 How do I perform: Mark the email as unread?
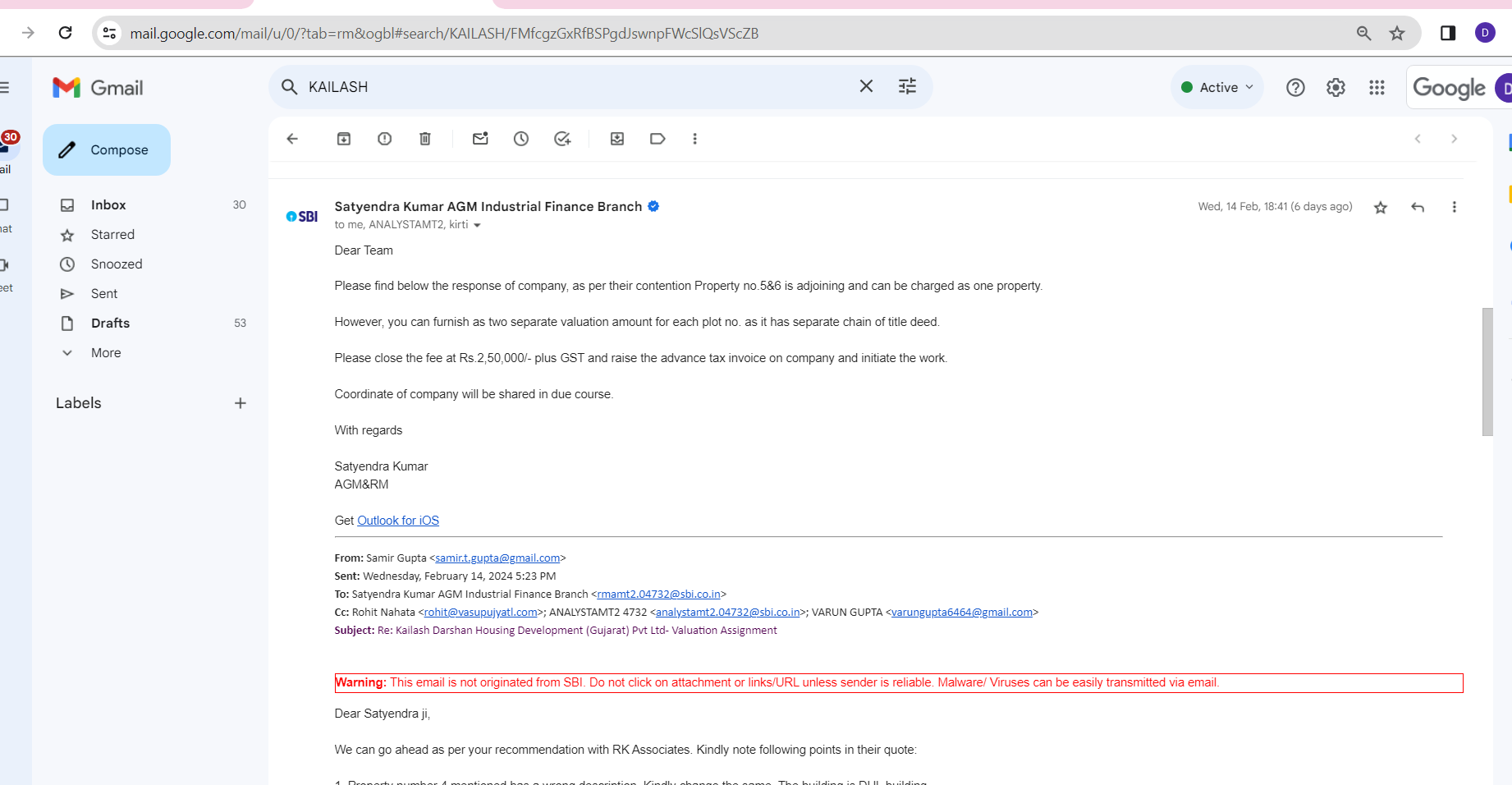click(480, 139)
